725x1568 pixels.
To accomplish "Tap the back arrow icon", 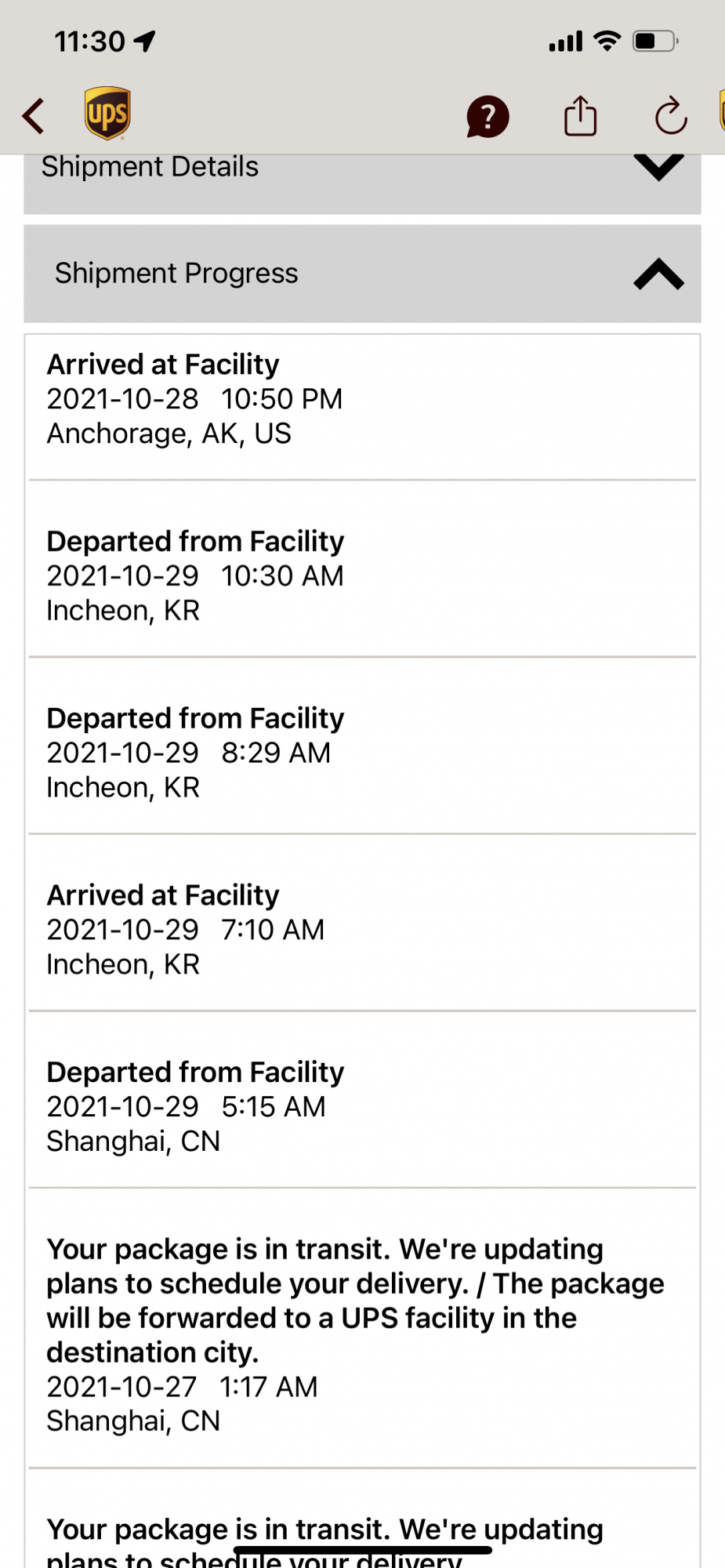I will (34, 116).
